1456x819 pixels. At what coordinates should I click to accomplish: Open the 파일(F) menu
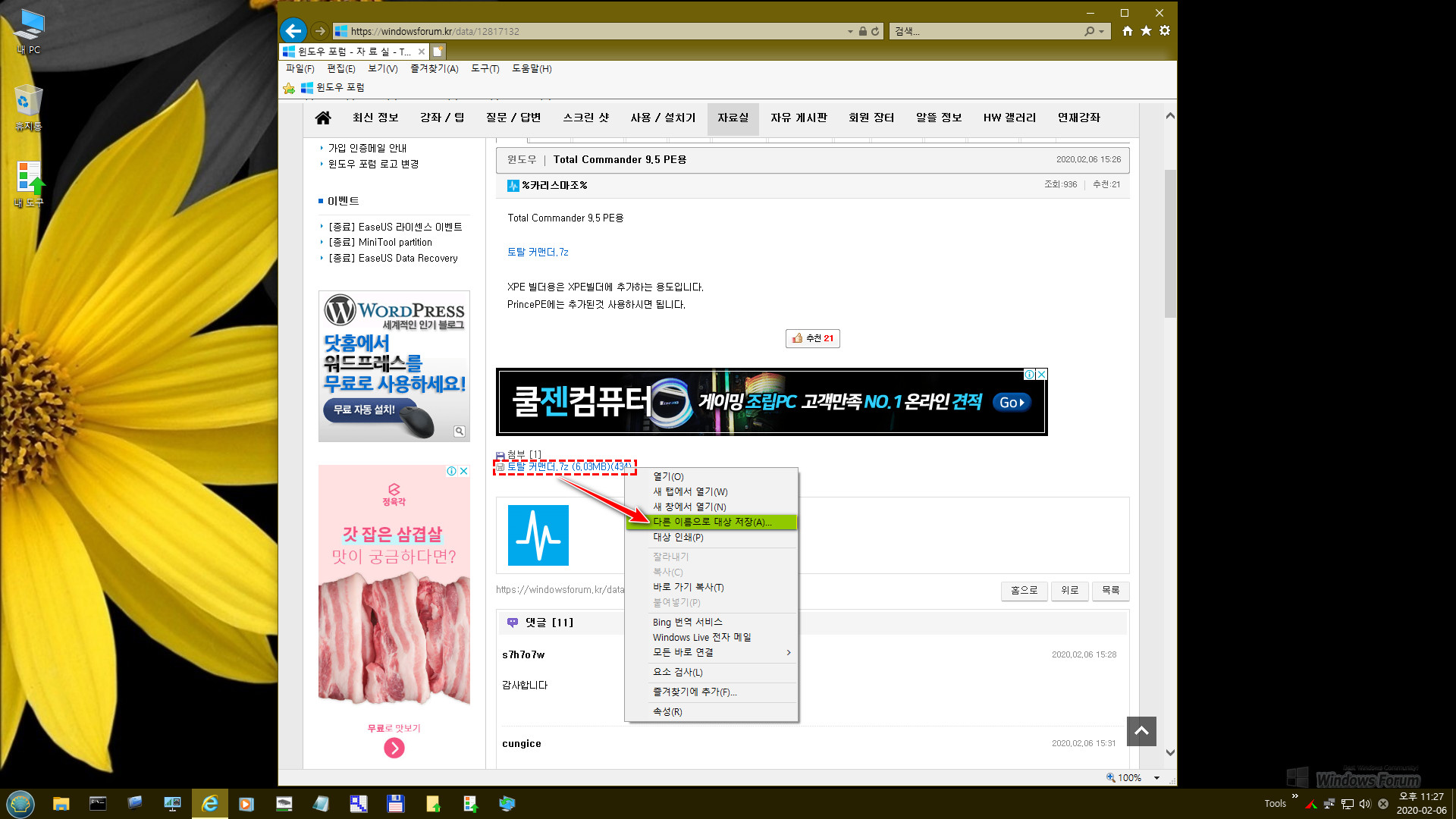coord(300,68)
